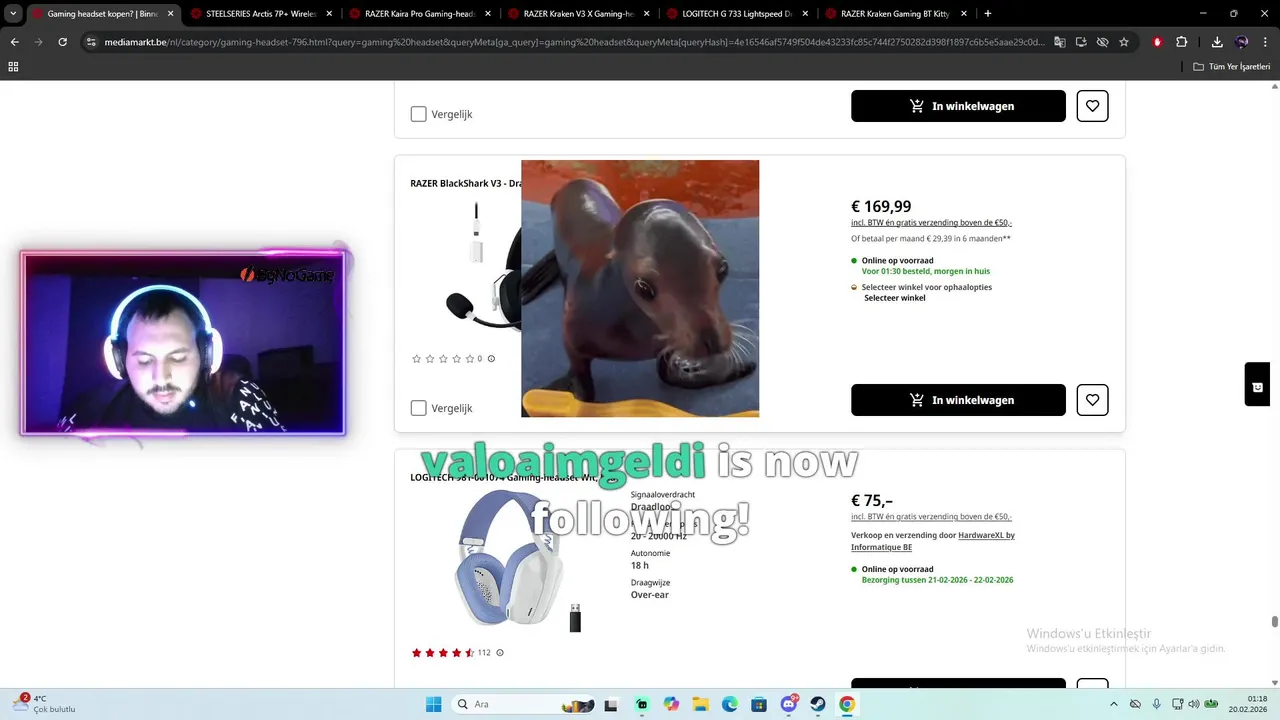
Task: Open Steam from the taskbar
Action: pyautogui.click(x=818, y=704)
